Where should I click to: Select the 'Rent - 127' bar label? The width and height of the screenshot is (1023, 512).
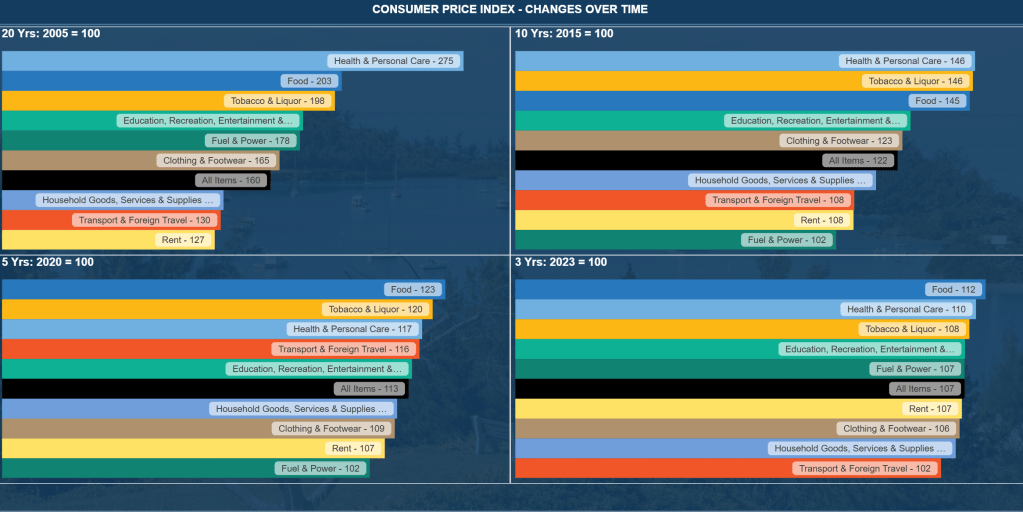point(182,240)
